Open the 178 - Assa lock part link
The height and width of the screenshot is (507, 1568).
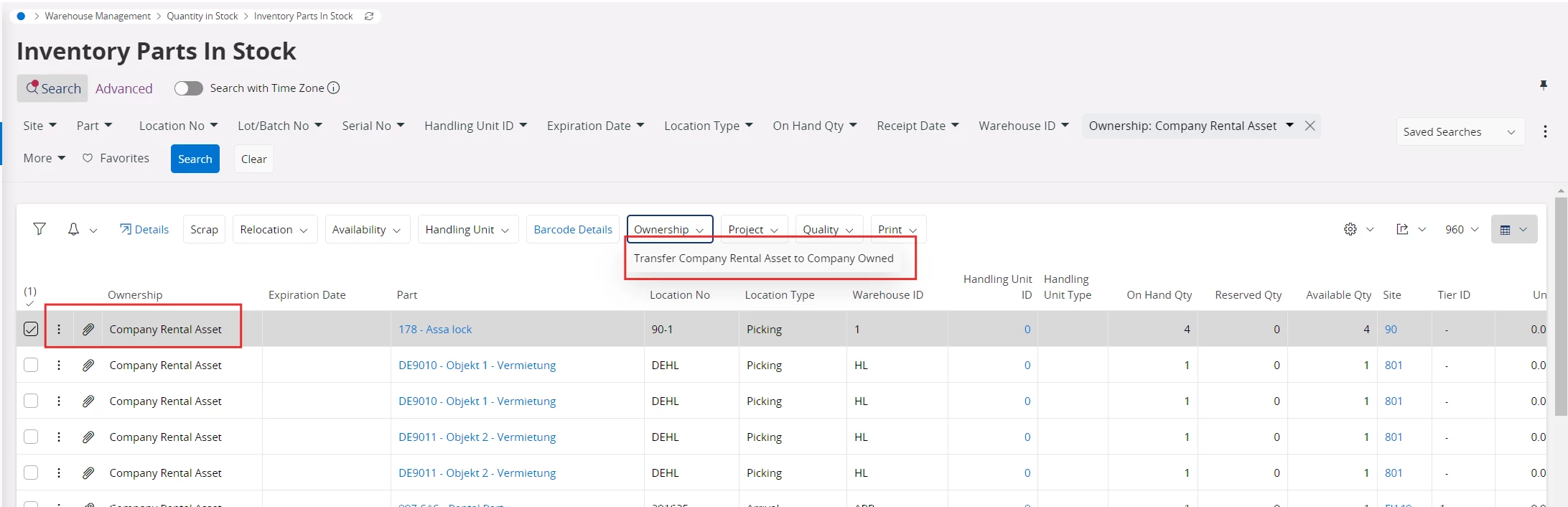[435, 329]
